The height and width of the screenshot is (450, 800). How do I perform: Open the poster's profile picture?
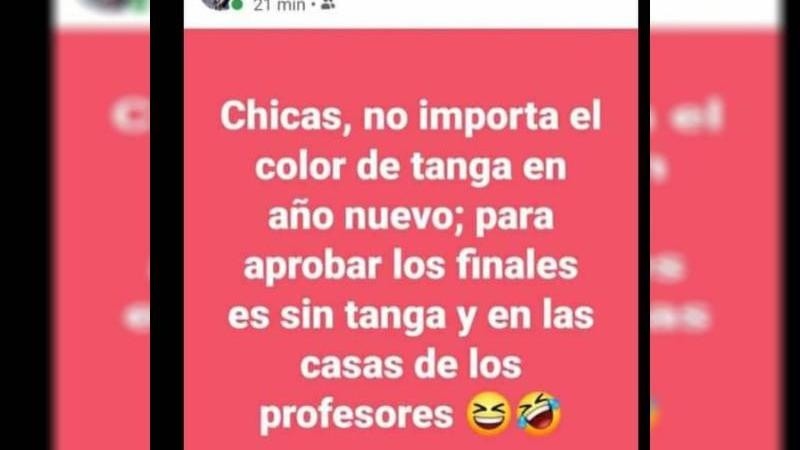click(217, 4)
